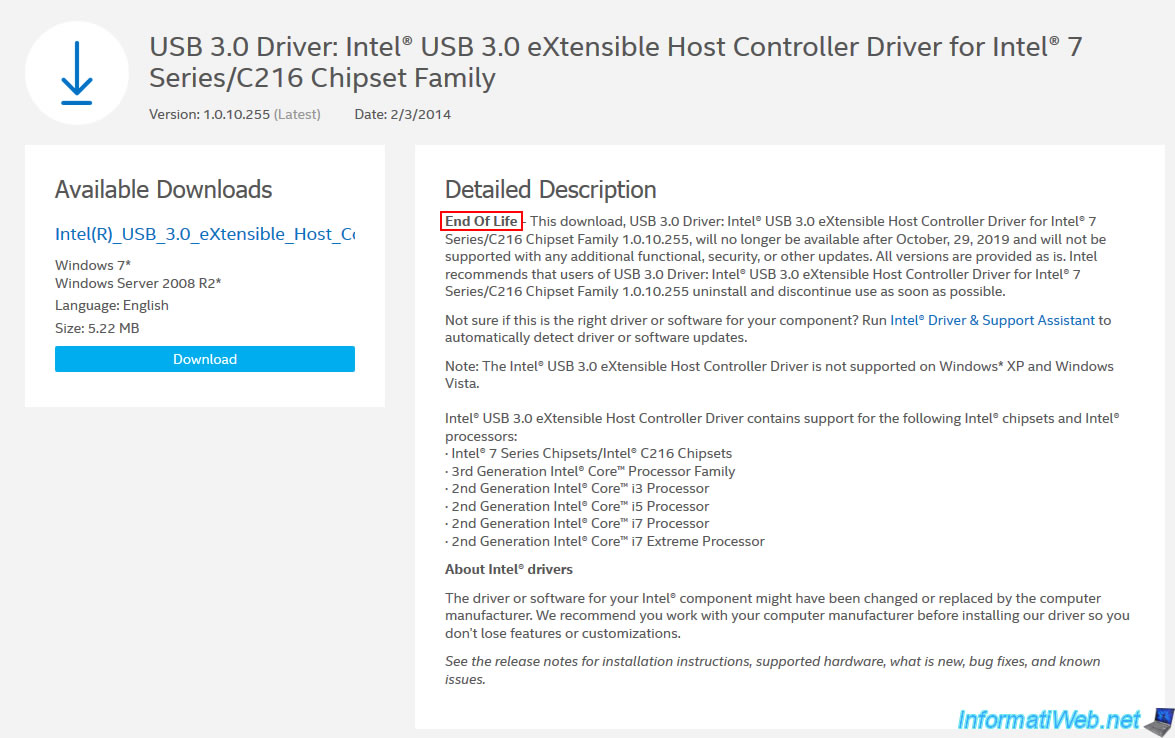The image size is (1175, 738).
Task: Click the 3rd Generation Intel Core Processor Family line
Action: tap(590, 471)
